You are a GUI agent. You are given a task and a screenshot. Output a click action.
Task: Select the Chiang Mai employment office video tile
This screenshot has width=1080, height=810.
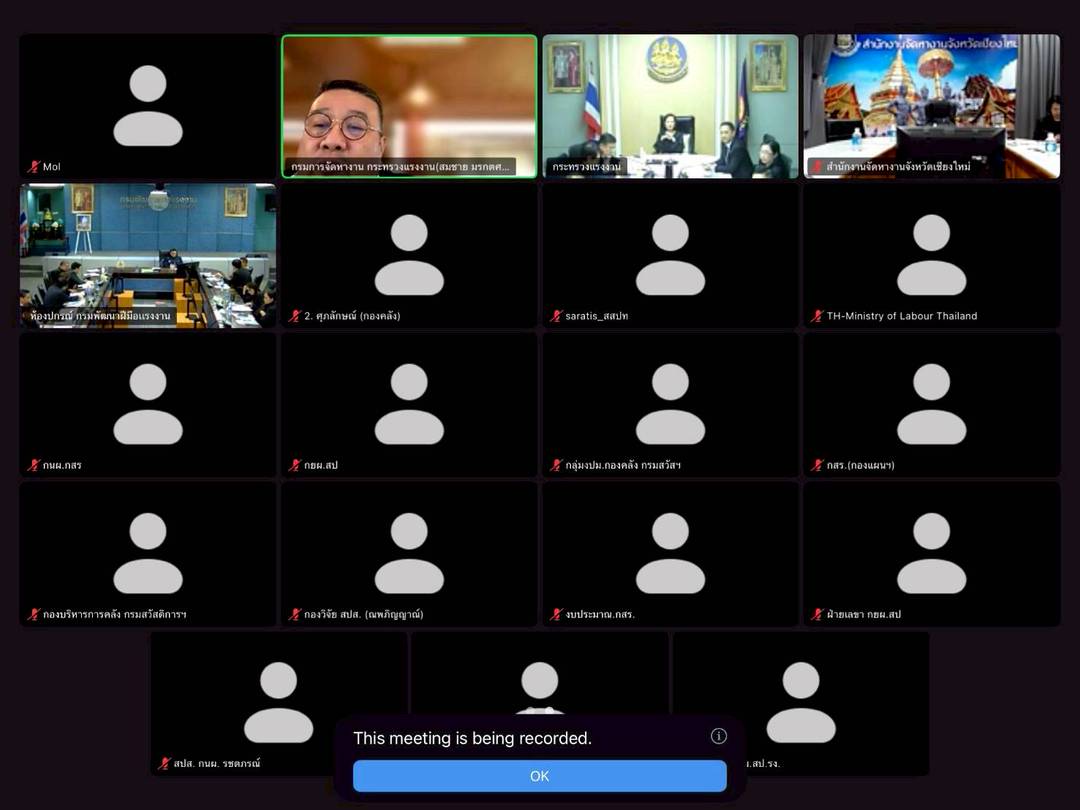(x=931, y=105)
